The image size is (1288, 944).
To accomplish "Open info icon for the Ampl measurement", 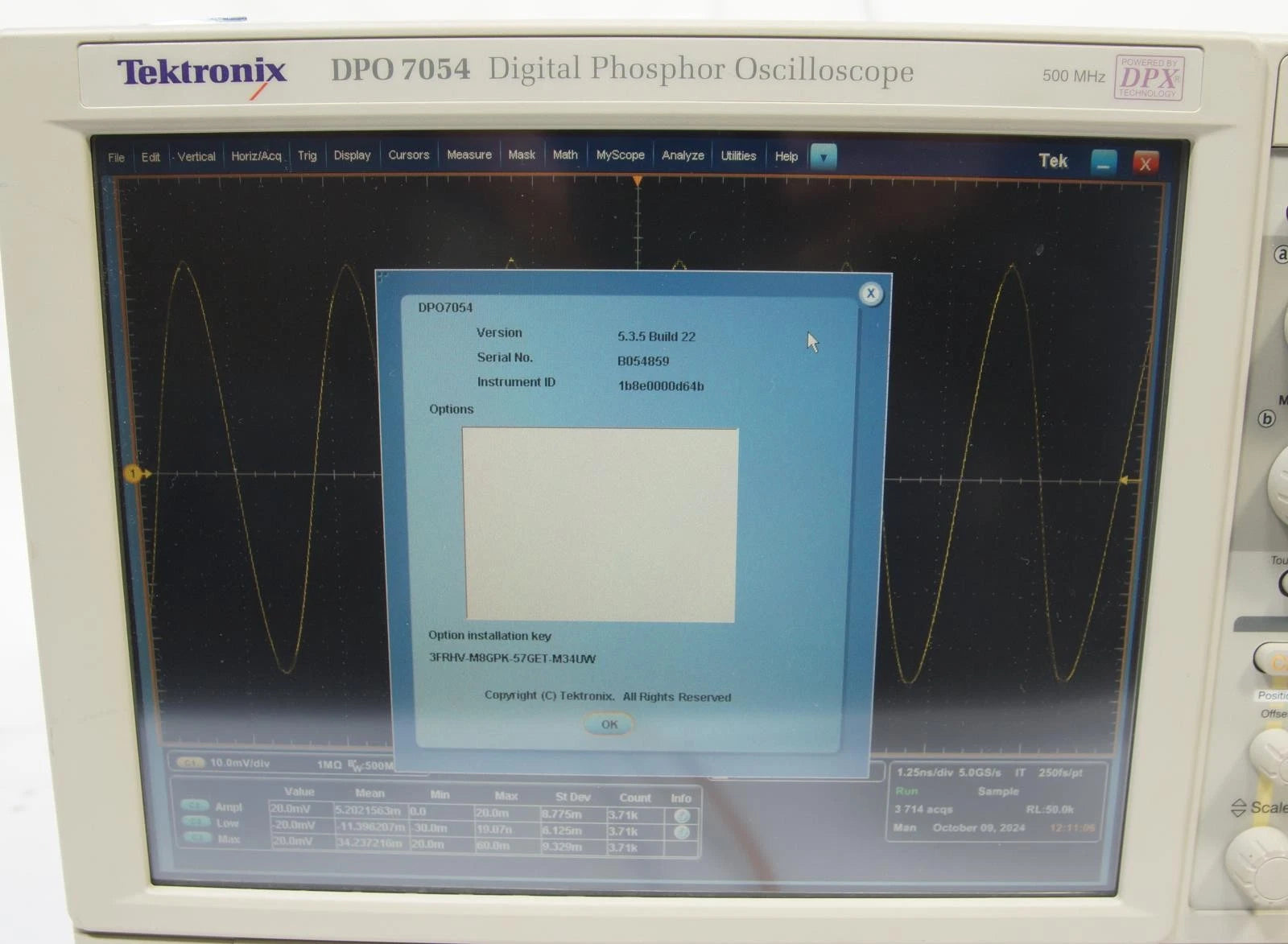I will (x=681, y=816).
